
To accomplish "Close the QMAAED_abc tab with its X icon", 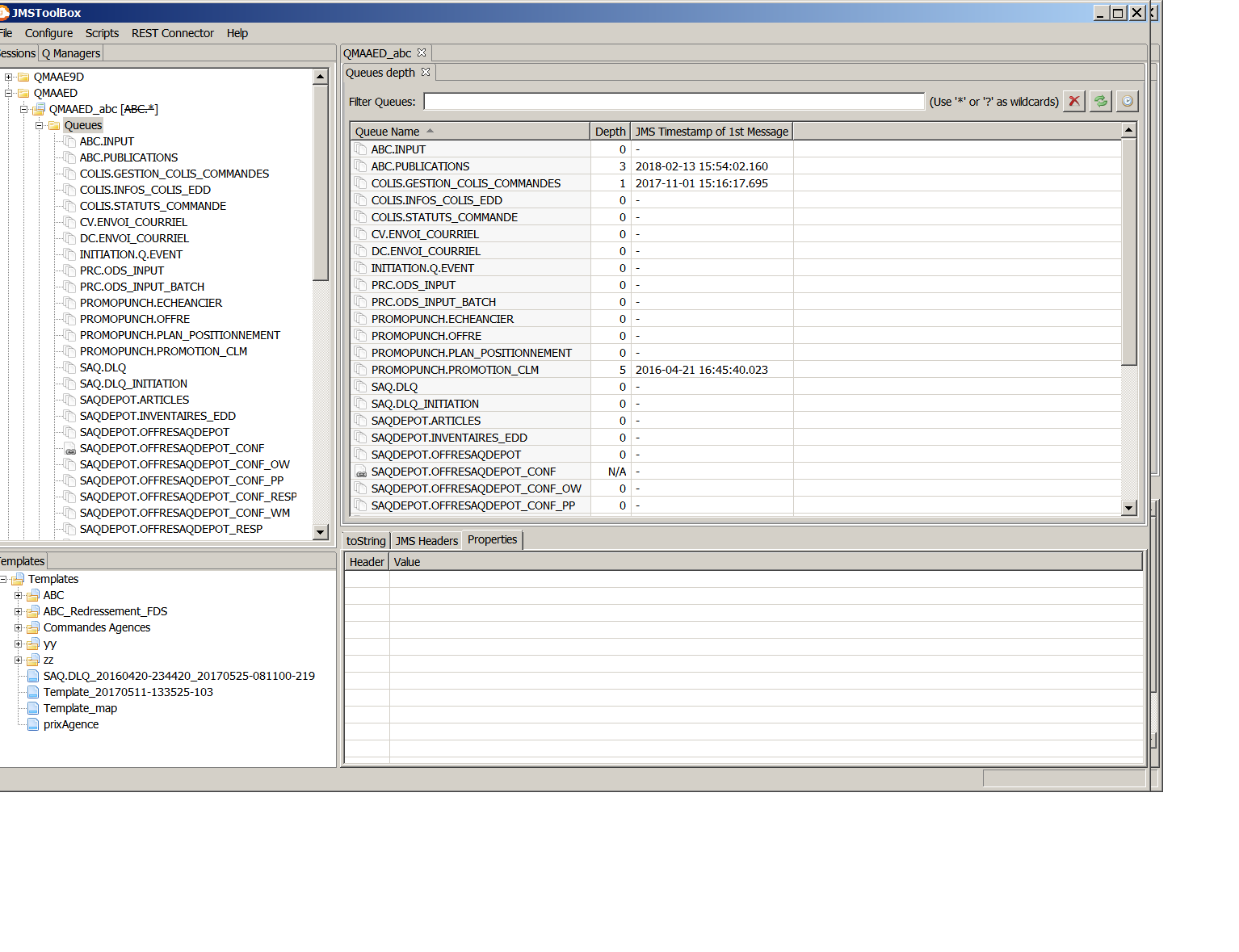I will pyautogui.click(x=422, y=52).
